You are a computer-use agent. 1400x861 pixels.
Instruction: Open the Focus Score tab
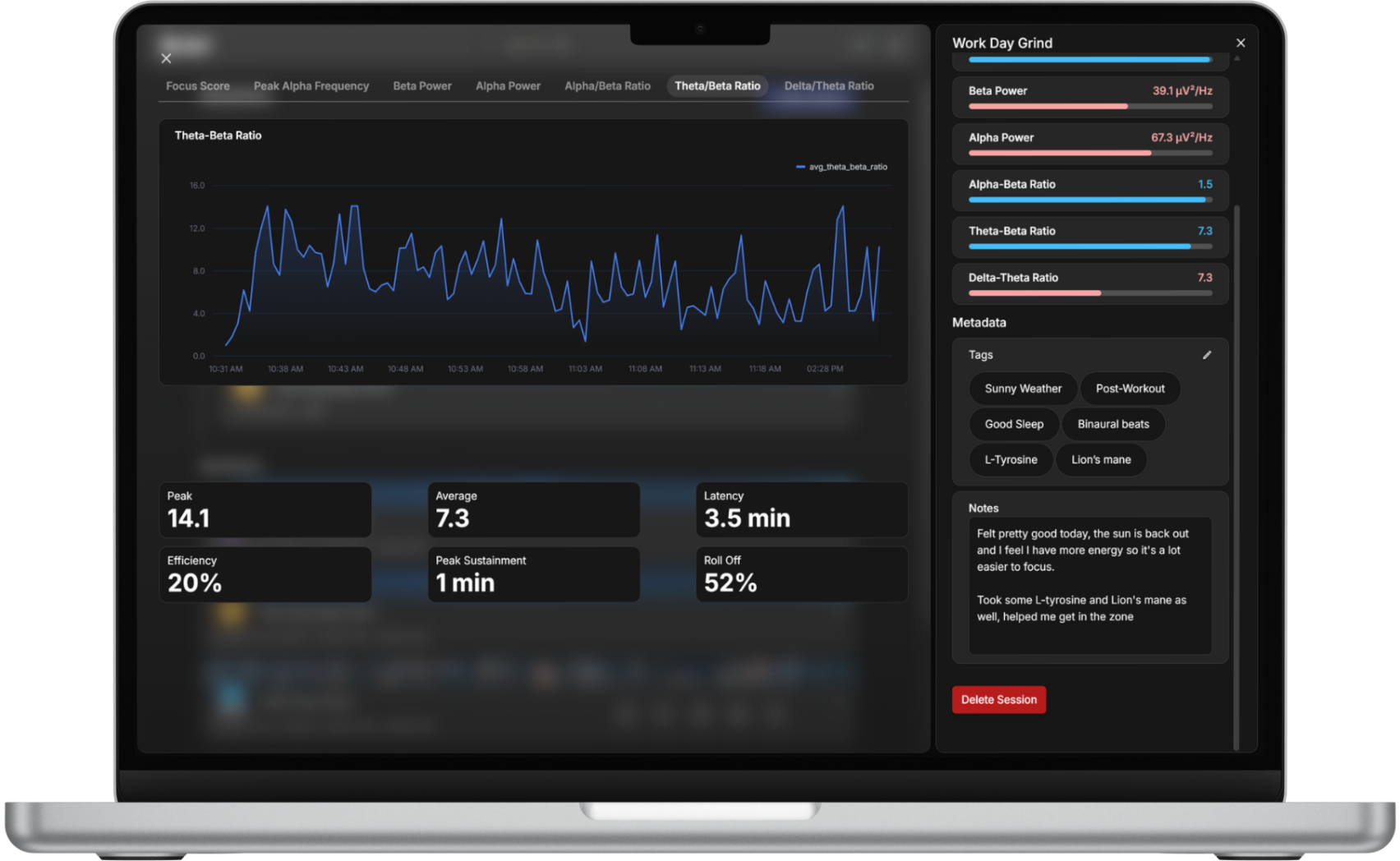point(197,86)
